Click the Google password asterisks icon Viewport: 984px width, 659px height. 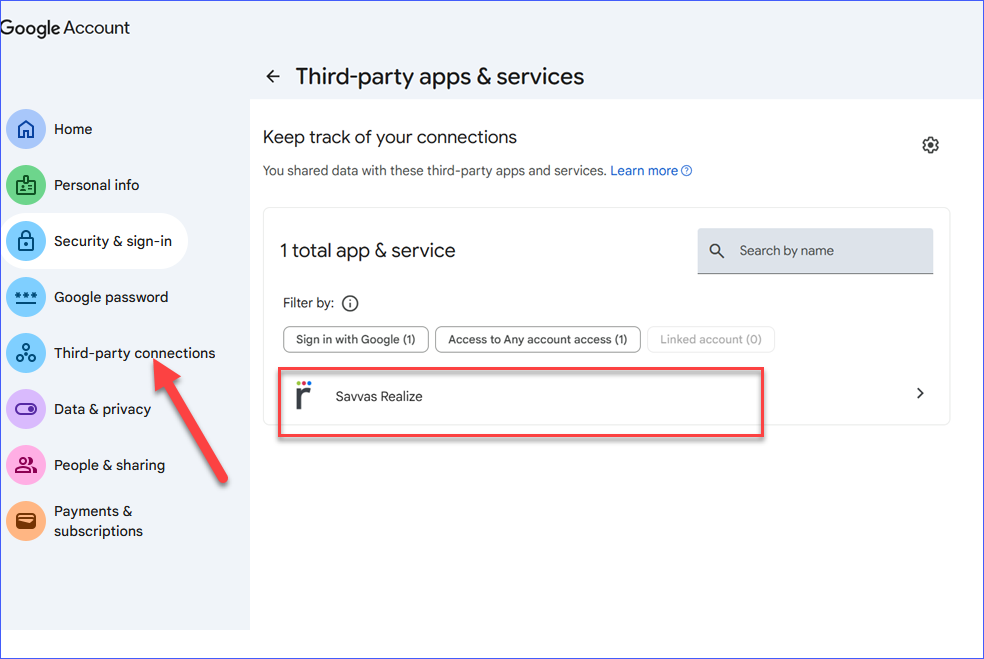point(26,297)
